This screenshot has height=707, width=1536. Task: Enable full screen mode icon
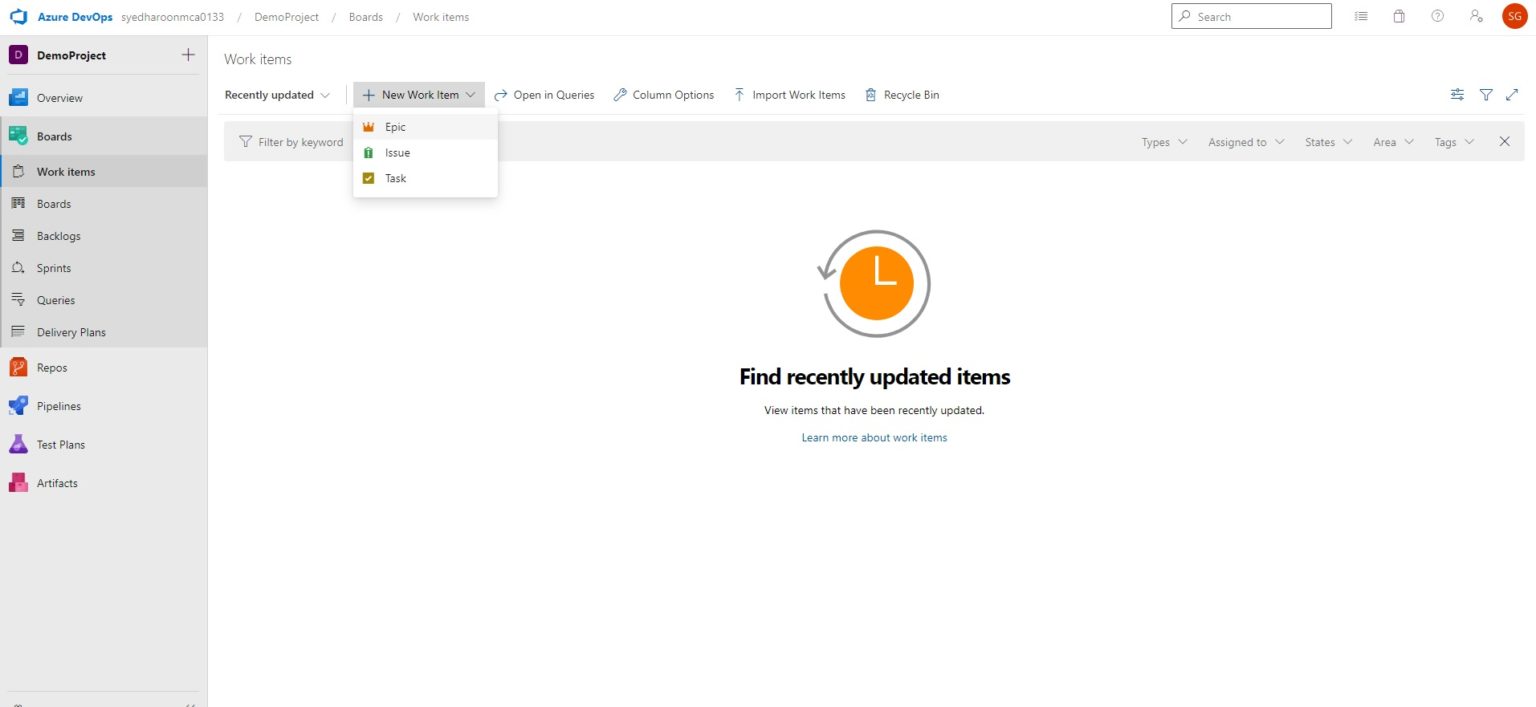tap(1513, 94)
